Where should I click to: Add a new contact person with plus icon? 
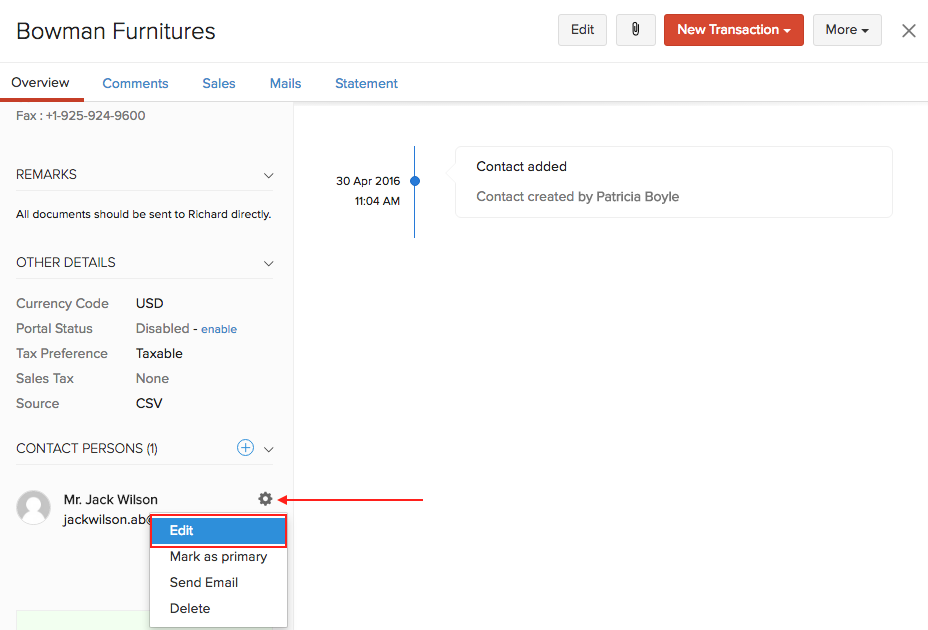[245, 448]
